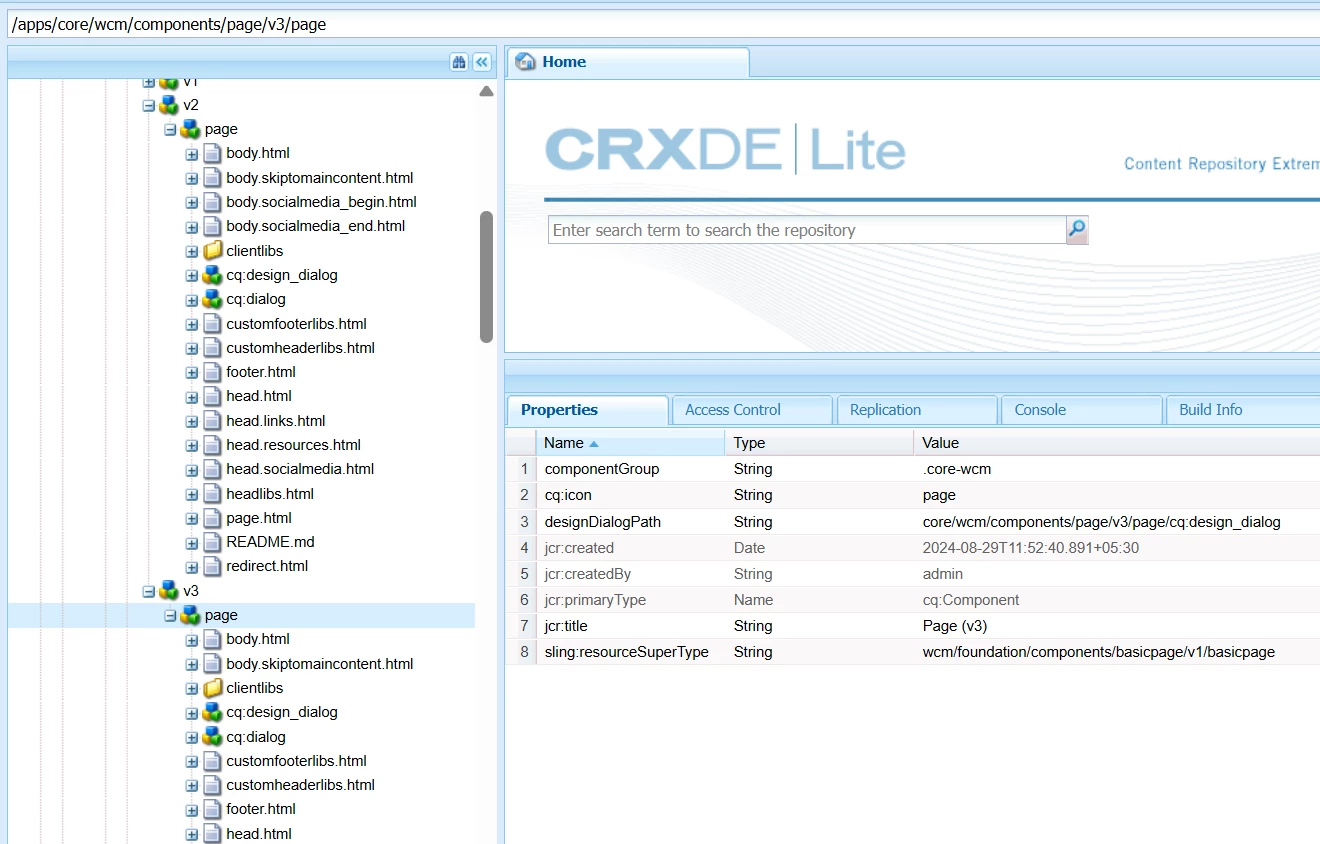
Task: Click the redirect.html file icon
Action: (x=212, y=566)
